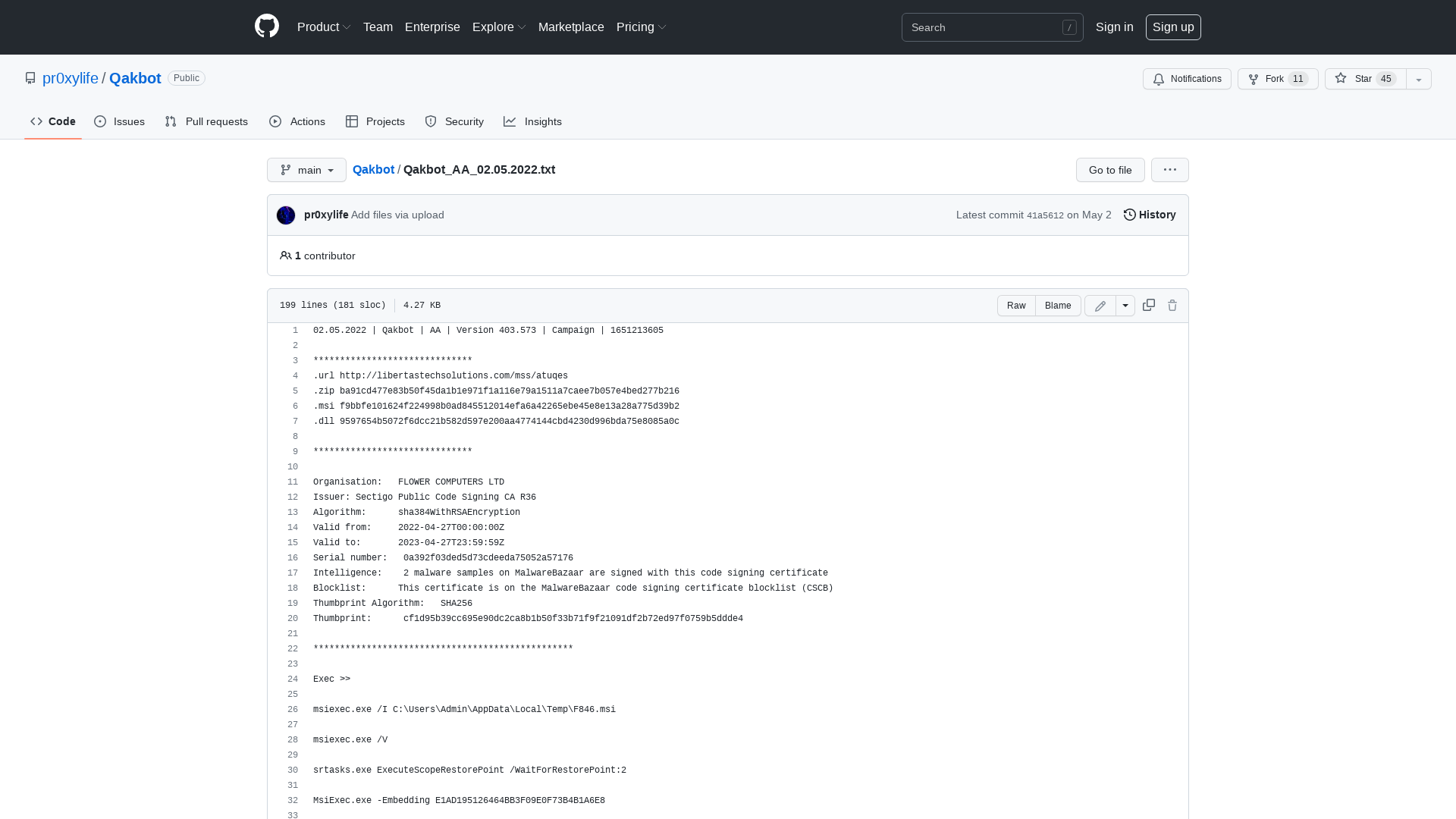The image size is (1456, 819).
Task: Switch to the Actions tab
Action: [297, 121]
